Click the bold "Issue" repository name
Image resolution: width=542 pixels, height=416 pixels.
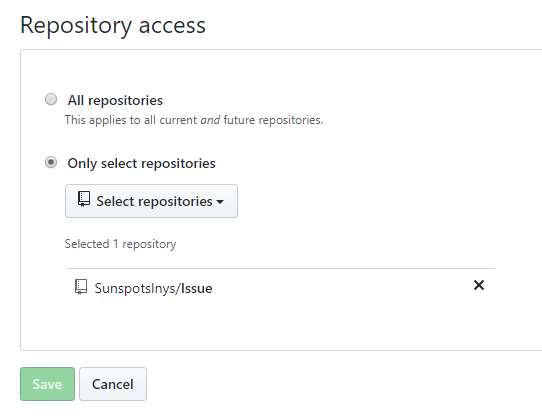(196, 288)
